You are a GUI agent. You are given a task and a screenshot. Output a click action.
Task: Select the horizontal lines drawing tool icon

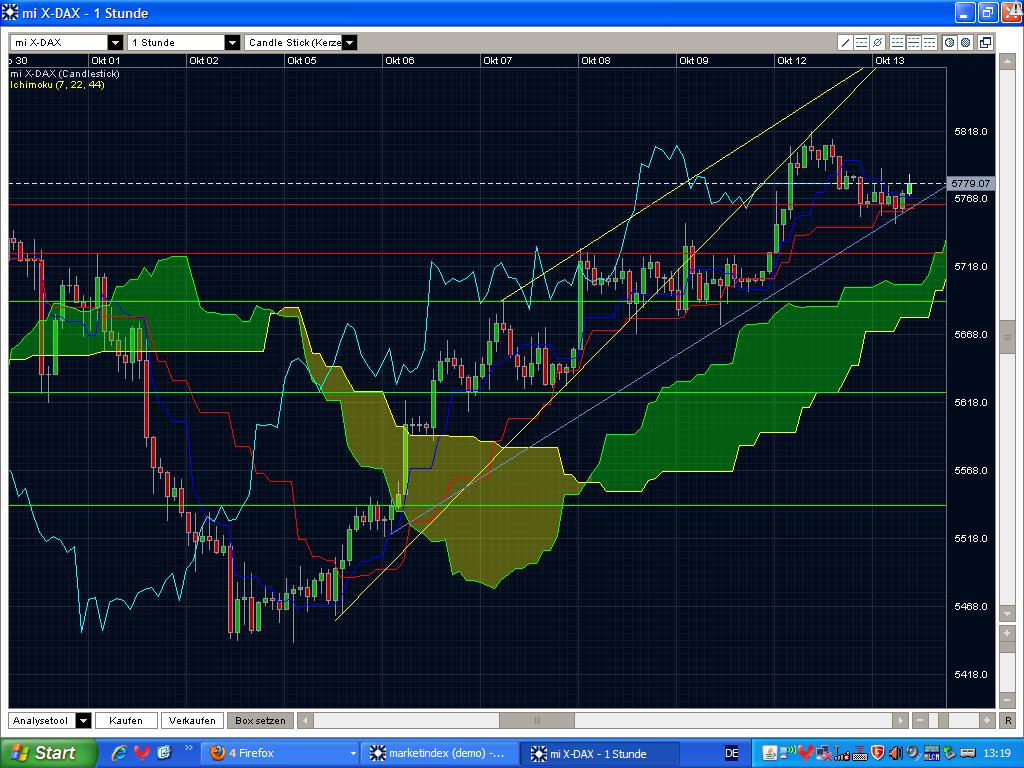coord(861,42)
